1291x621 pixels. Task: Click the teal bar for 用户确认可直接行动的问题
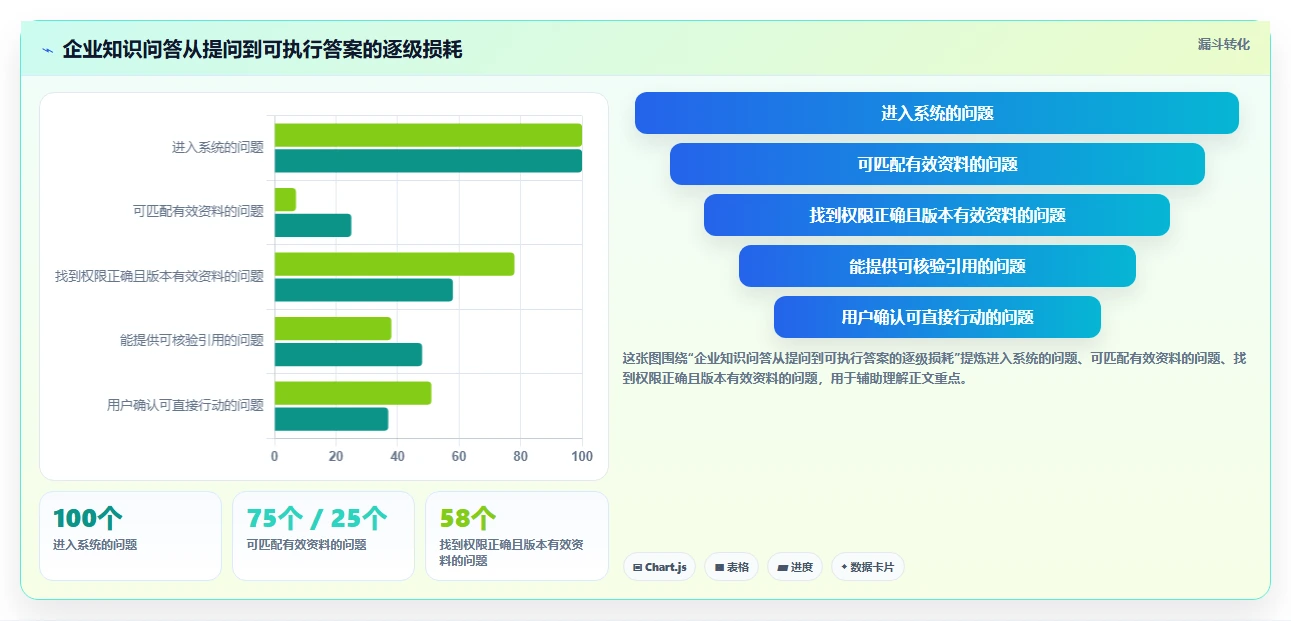331,419
